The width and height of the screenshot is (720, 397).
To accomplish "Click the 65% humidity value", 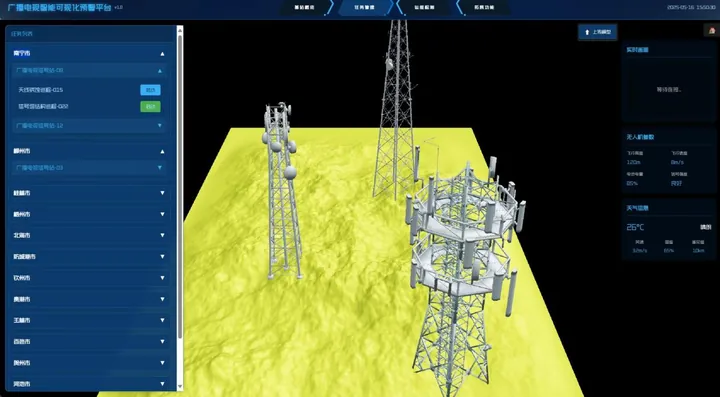I will pyautogui.click(x=669, y=251).
